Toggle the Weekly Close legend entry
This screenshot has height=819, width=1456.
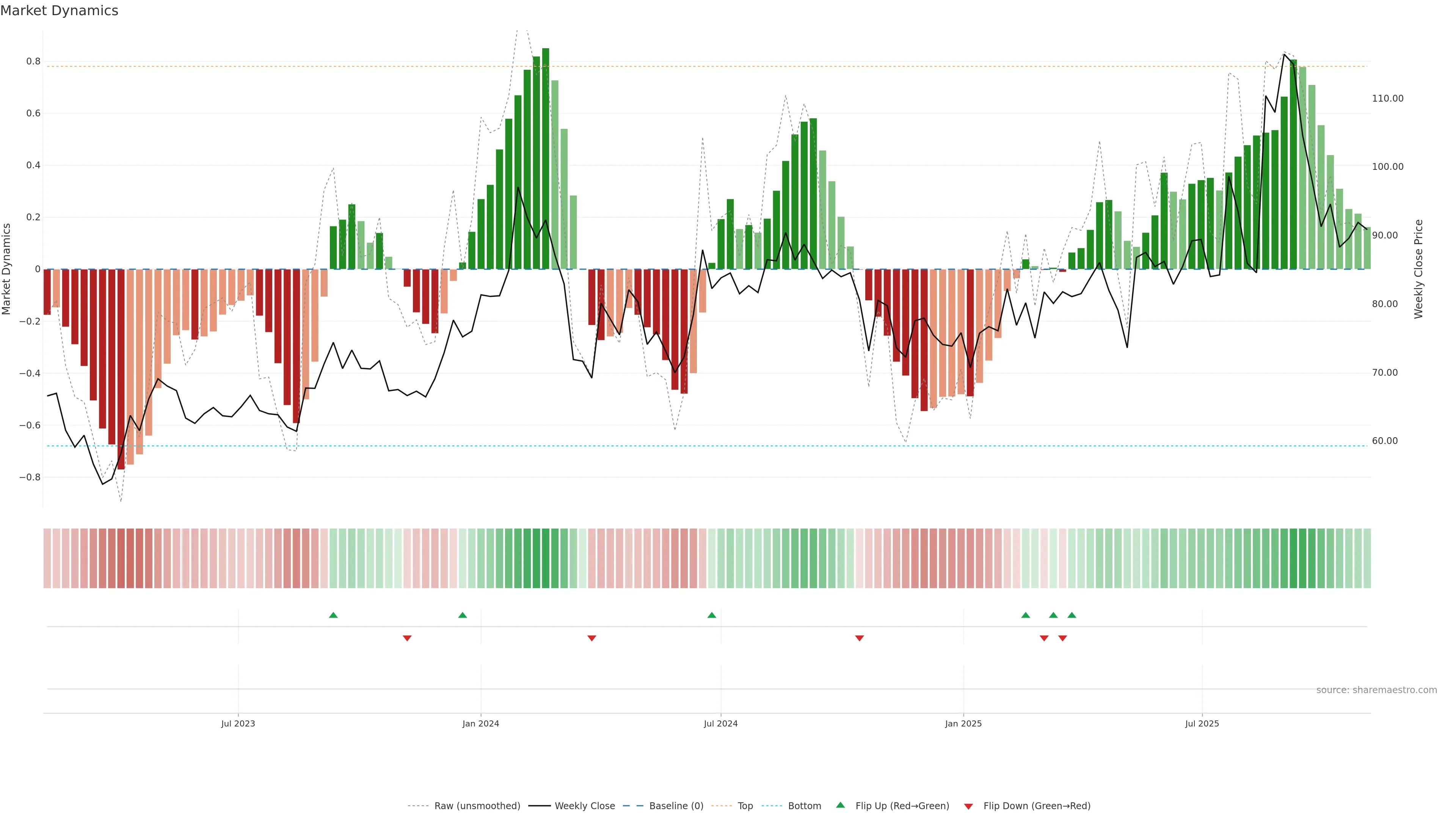pos(584,806)
